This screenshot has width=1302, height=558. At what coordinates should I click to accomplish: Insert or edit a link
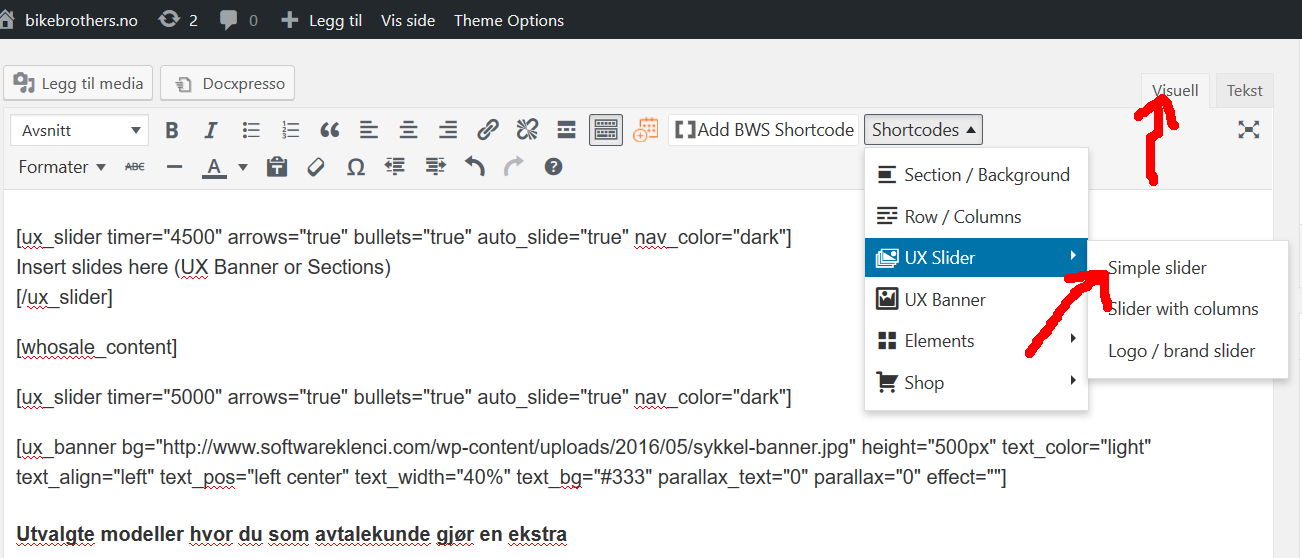coord(488,130)
